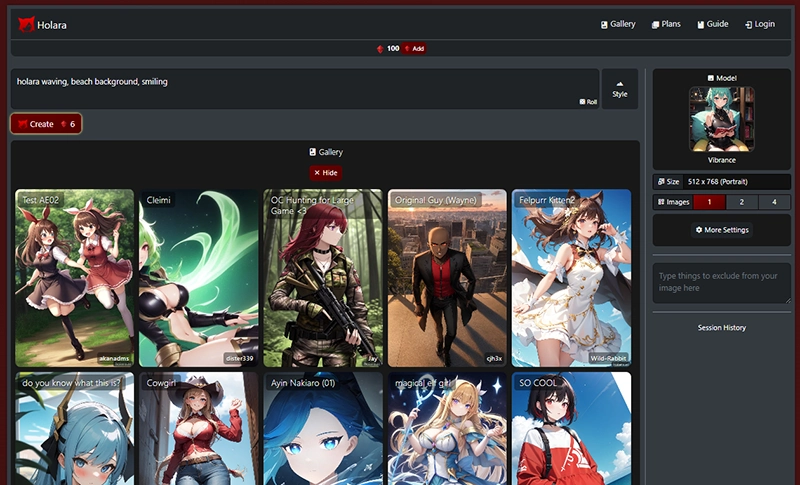The height and width of the screenshot is (485, 800).
Task: Set image count to 2
Action: tap(742, 202)
